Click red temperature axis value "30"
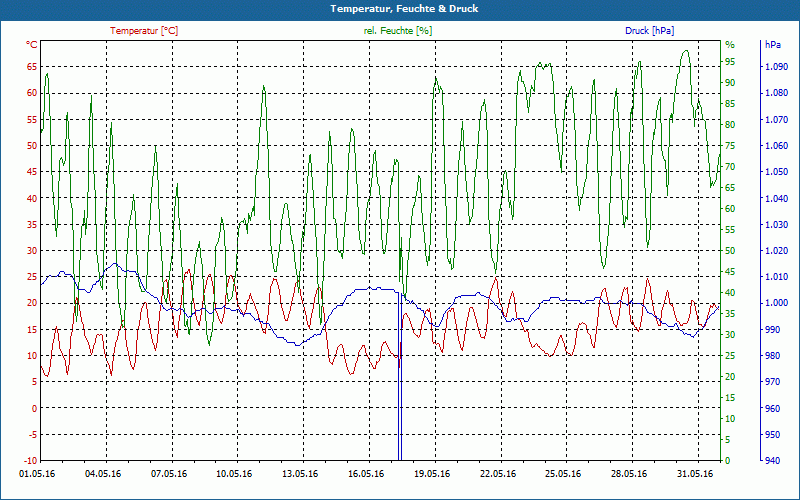The height and width of the screenshot is (500, 800). pyautogui.click(x=32, y=251)
